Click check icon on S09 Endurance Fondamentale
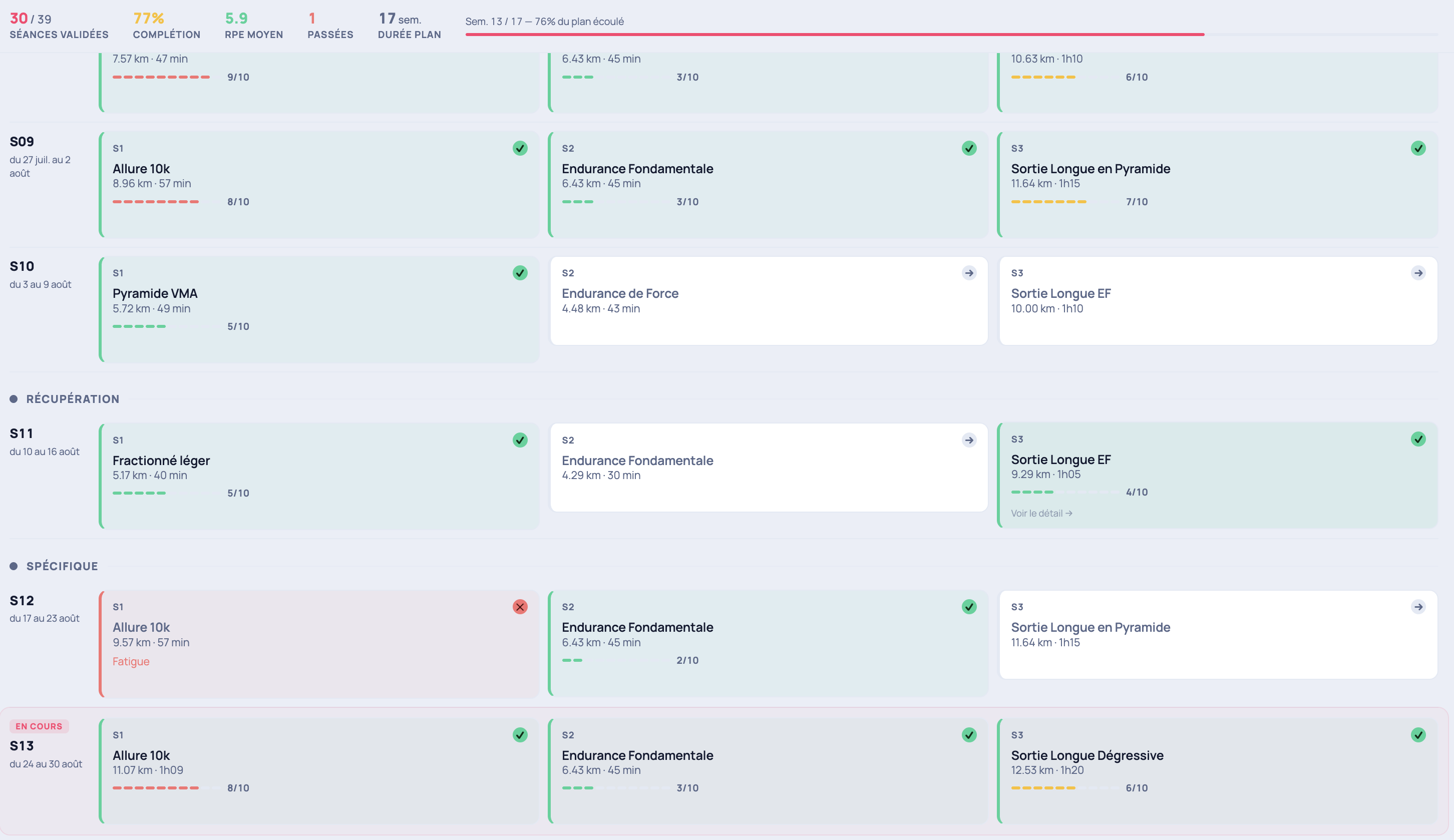1454x840 pixels. click(x=969, y=148)
